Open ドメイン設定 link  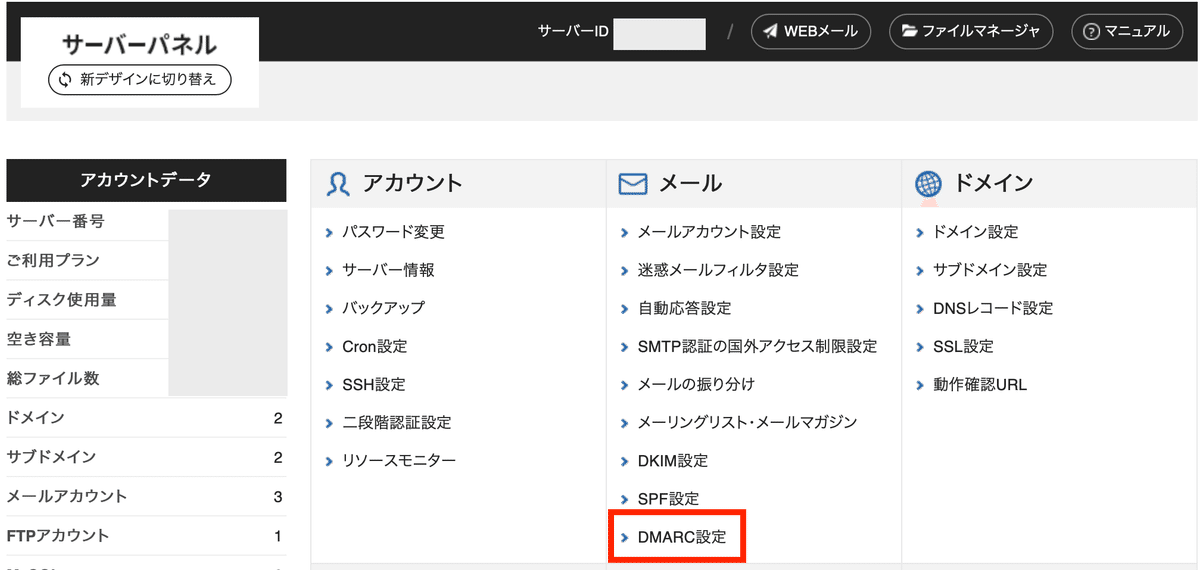tap(975, 232)
